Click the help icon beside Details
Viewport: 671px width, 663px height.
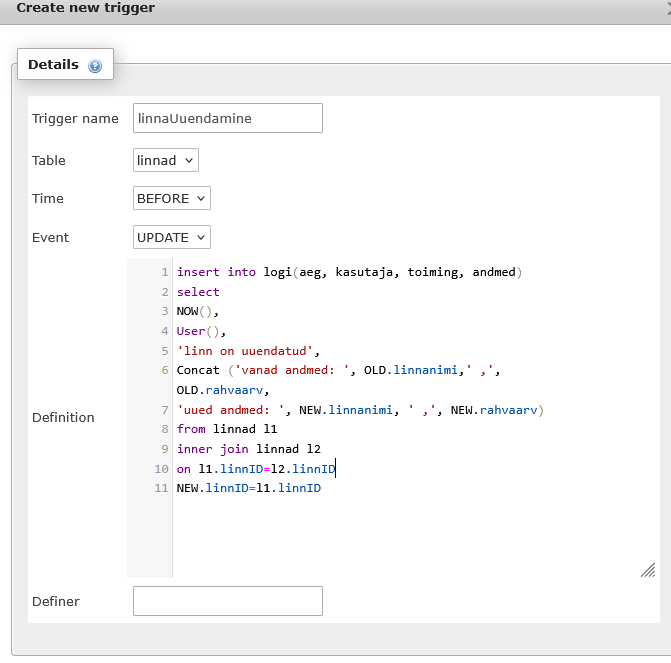point(95,66)
